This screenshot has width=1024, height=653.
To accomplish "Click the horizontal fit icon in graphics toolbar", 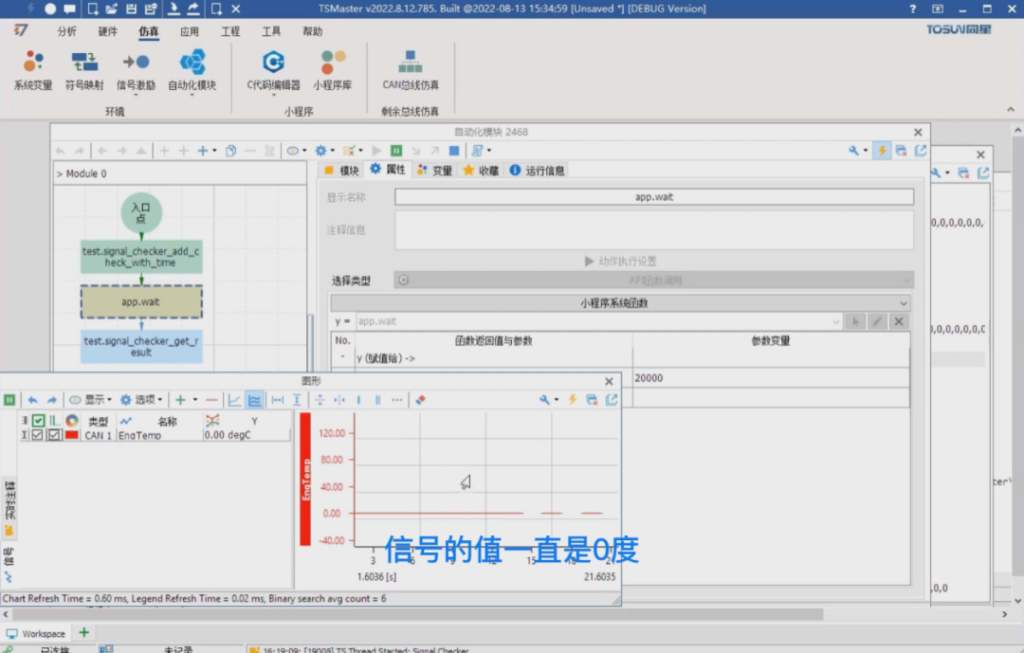I will [x=278, y=400].
